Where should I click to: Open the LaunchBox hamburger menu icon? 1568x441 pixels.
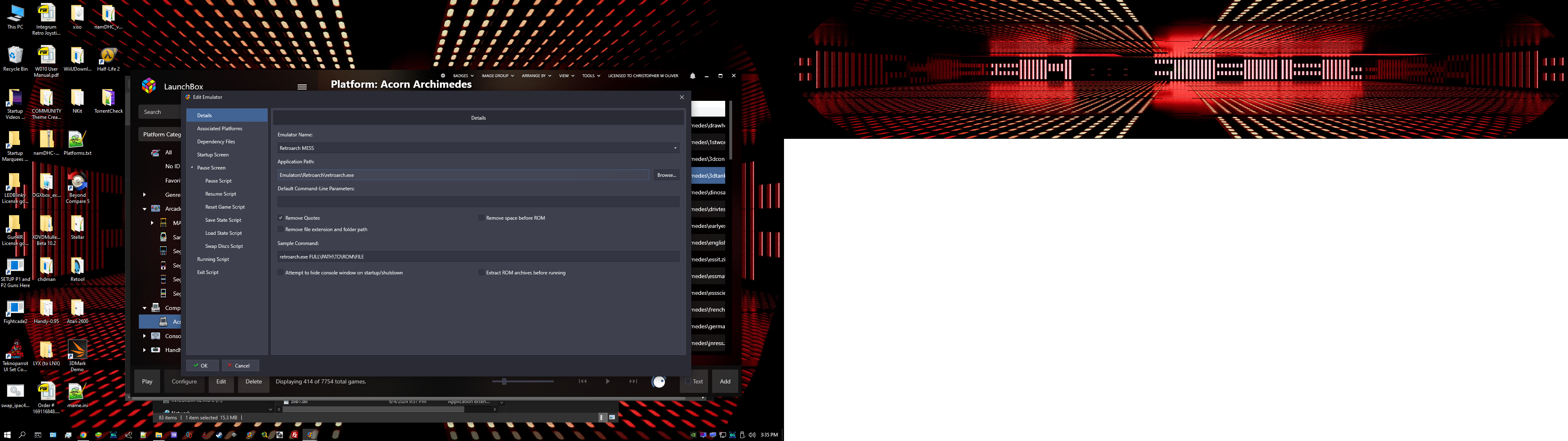click(302, 87)
